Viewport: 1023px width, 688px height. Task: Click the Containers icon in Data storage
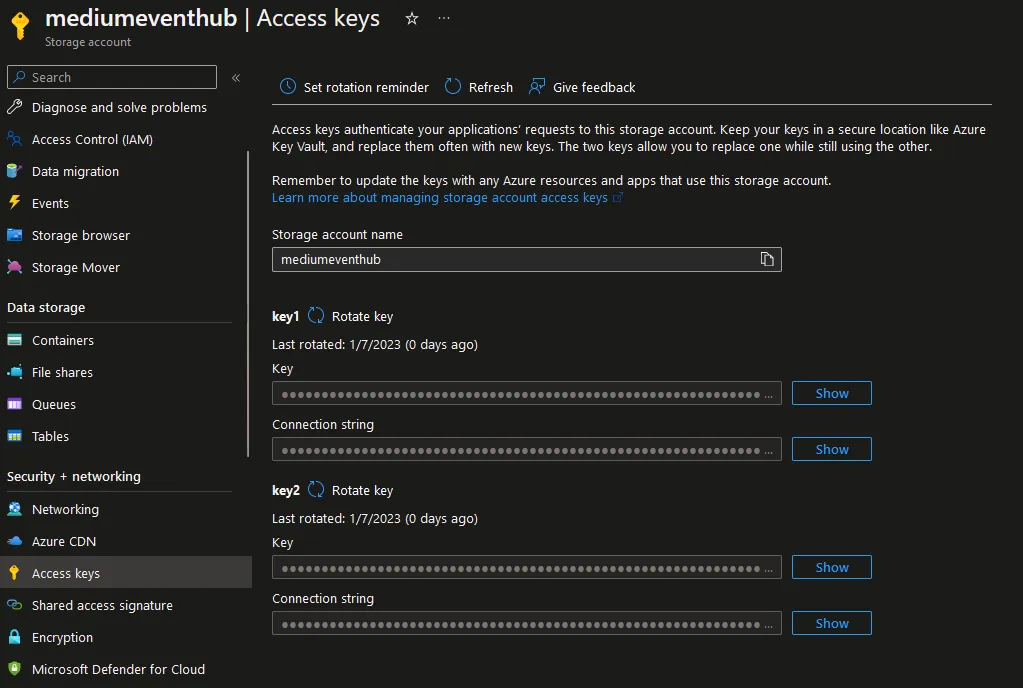coord(14,340)
